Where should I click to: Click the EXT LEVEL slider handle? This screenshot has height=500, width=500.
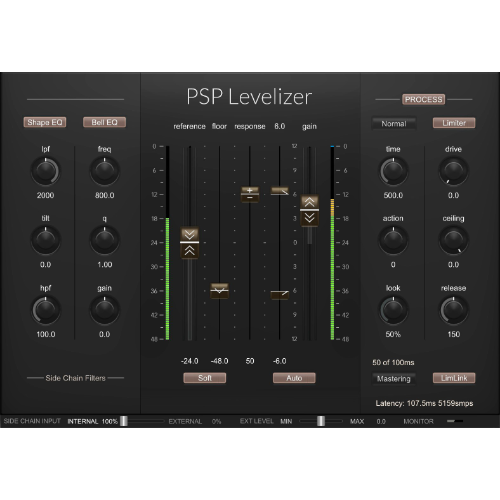click(321, 421)
